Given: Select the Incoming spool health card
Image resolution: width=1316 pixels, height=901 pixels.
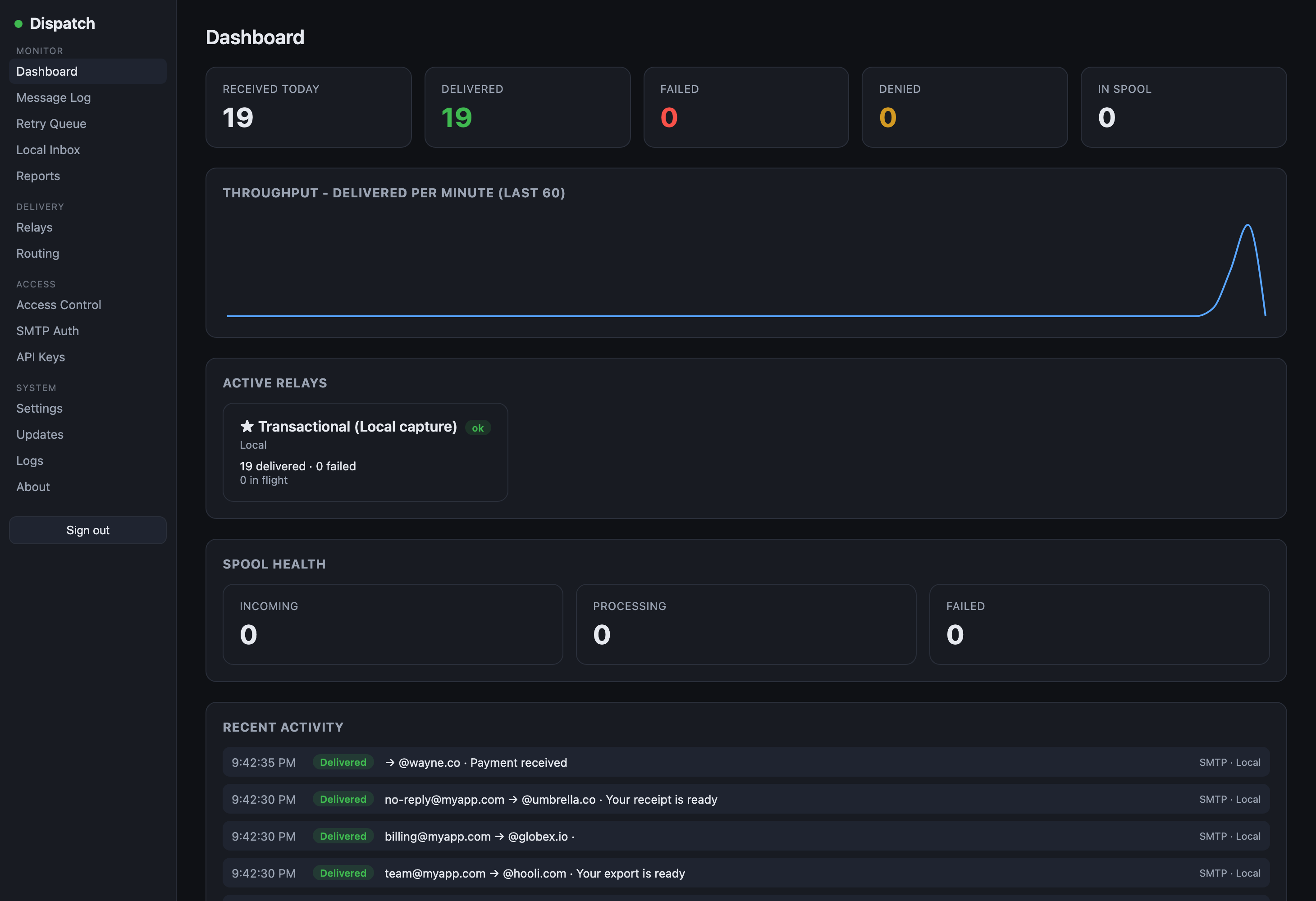Looking at the screenshot, I should click(393, 624).
